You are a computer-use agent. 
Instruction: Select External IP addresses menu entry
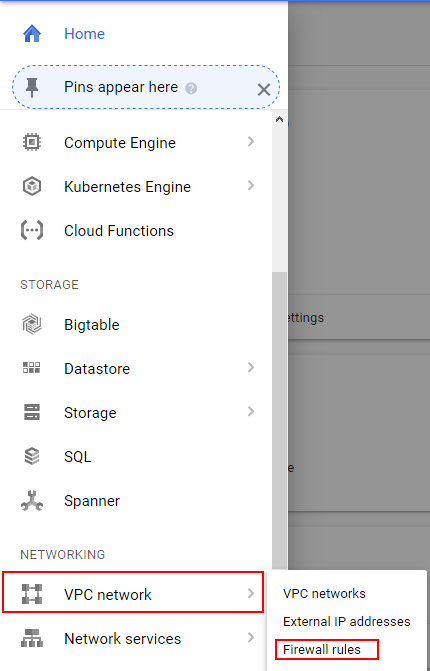pyautogui.click(x=347, y=621)
